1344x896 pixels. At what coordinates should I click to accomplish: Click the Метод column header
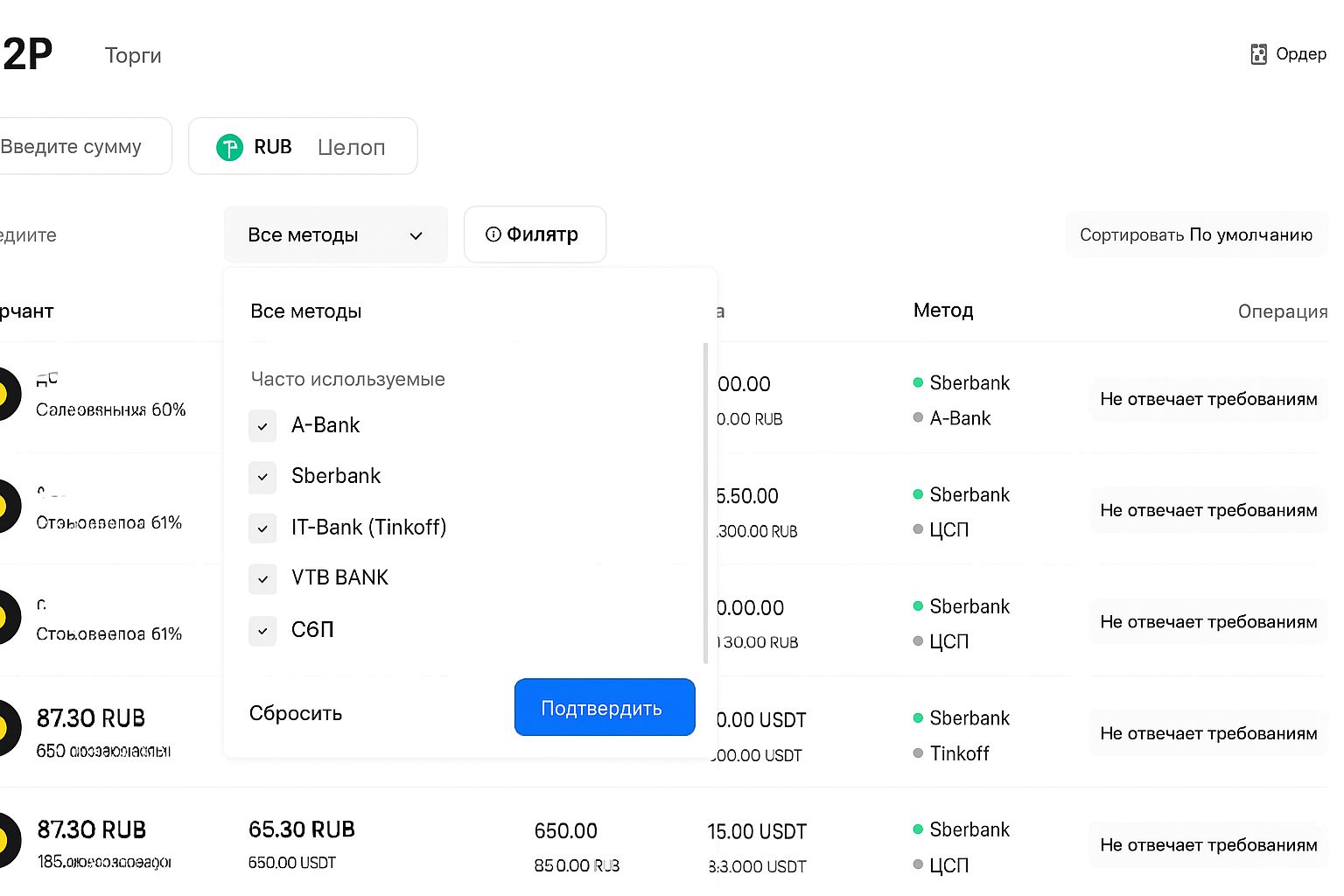pos(943,311)
